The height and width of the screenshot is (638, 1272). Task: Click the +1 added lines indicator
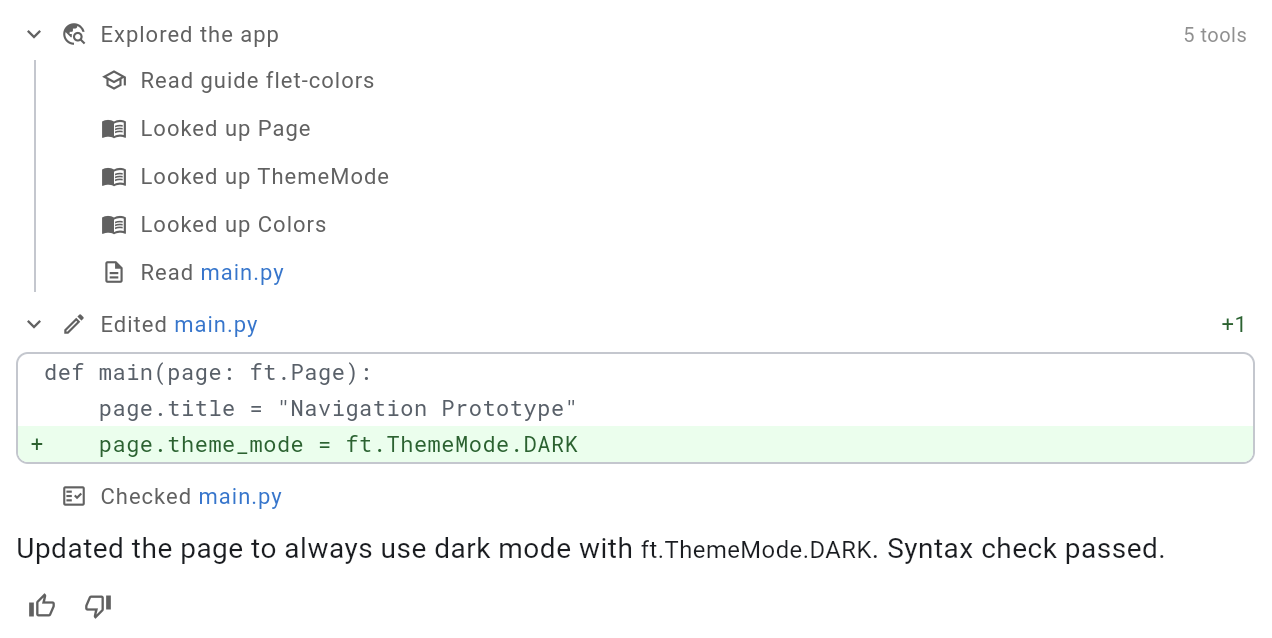pos(1234,325)
